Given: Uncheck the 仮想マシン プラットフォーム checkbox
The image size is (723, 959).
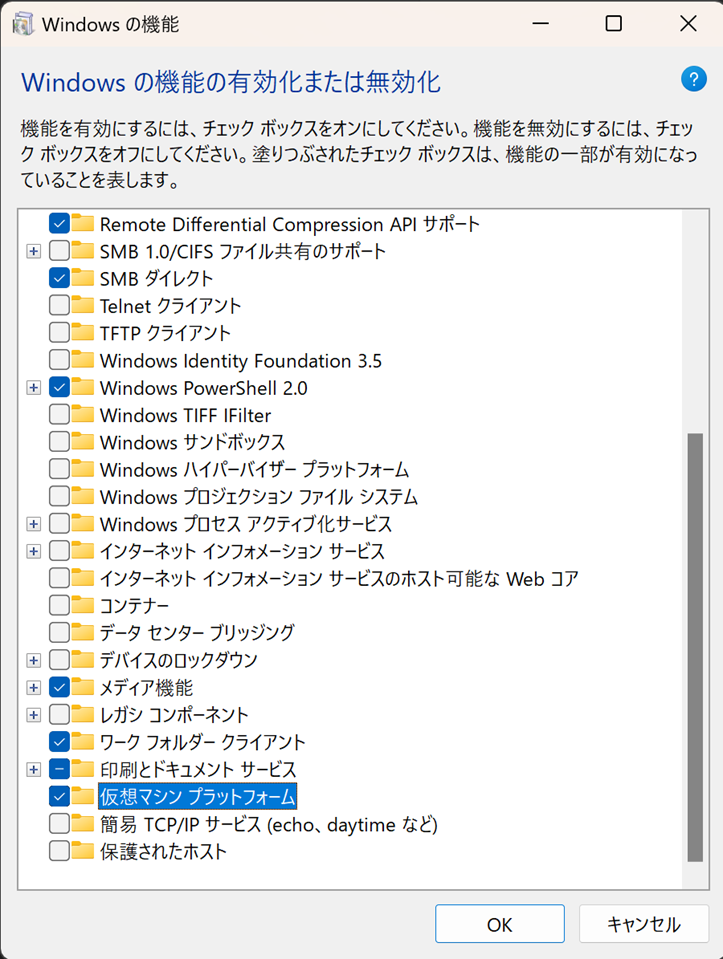Looking at the screenshot, I should coord(59,797).
